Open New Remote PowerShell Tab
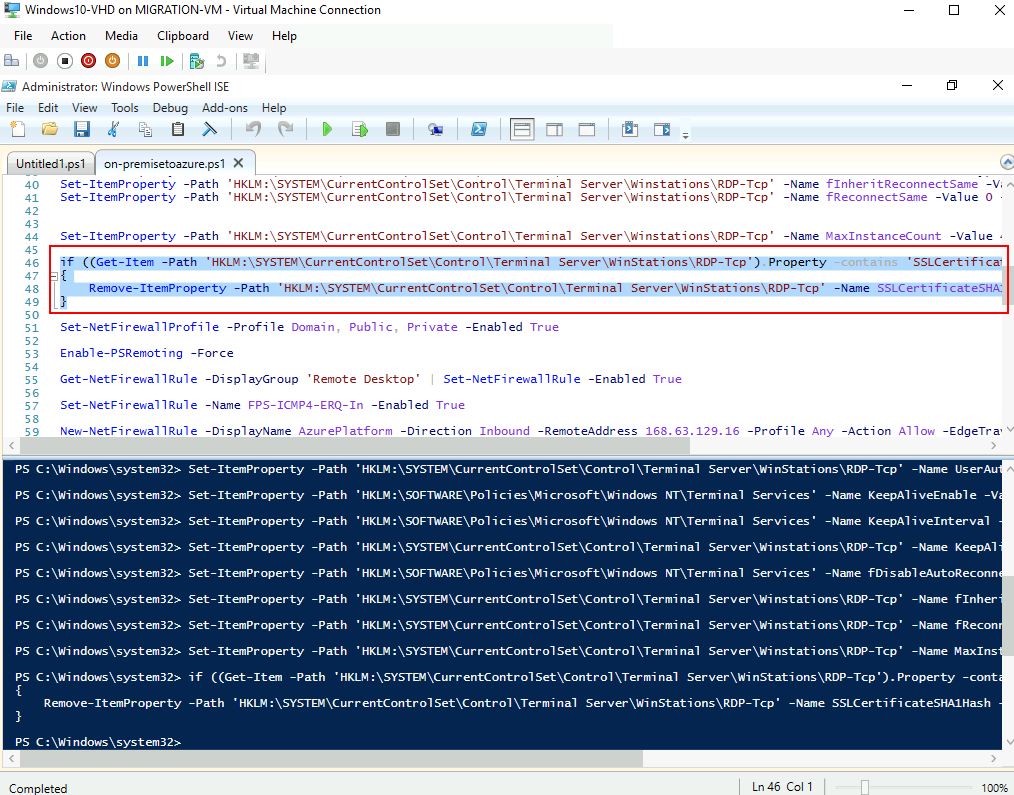This screenshot has width=1014, height=795. pos(435,129)
